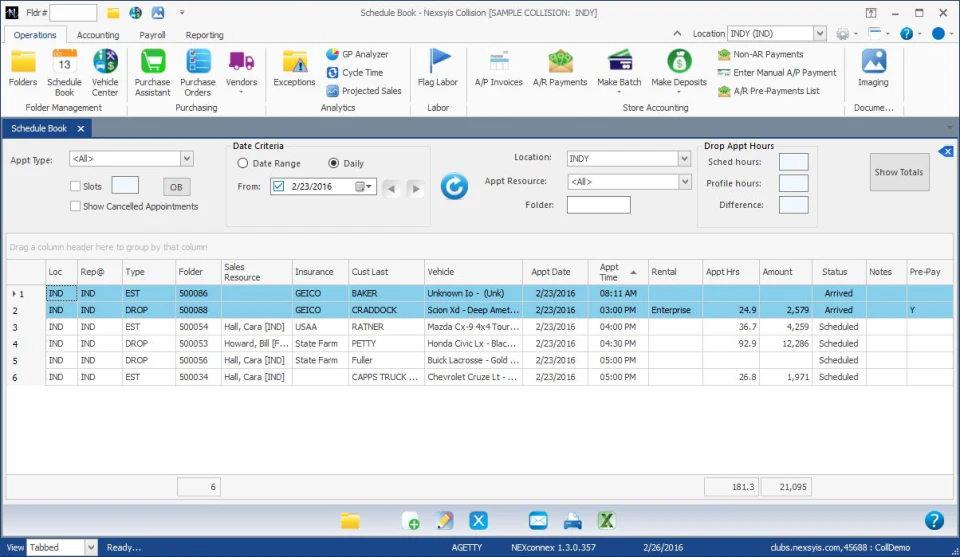960x557 pixels.
Task: Open the Appt Resource dropdown
Action: (x=684, y=182)
